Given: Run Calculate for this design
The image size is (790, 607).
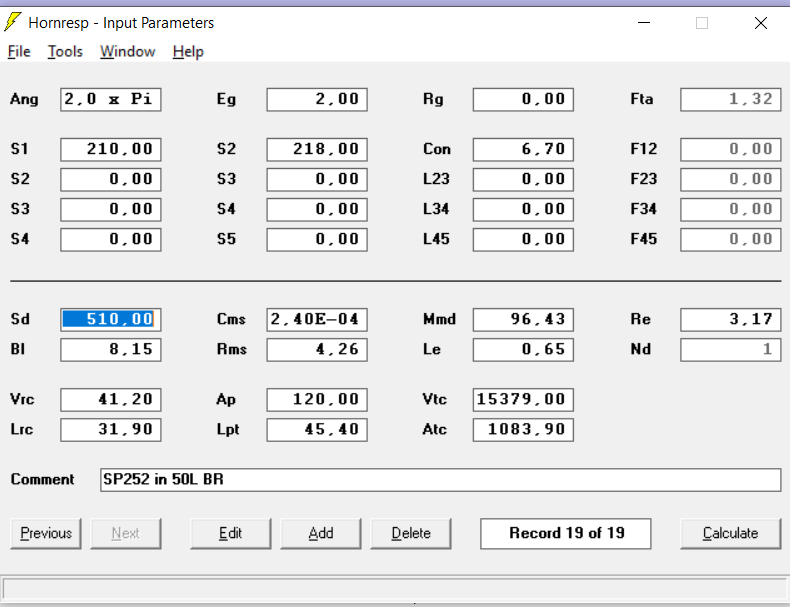Looking at the screenshot, I should pyautogui.click(x=731, y=533).
